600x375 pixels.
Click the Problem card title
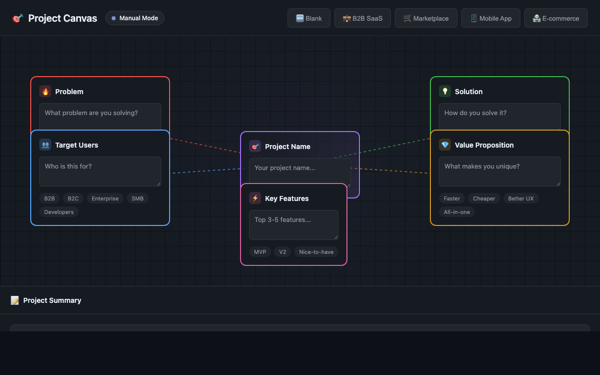click(x=69, y=91)
